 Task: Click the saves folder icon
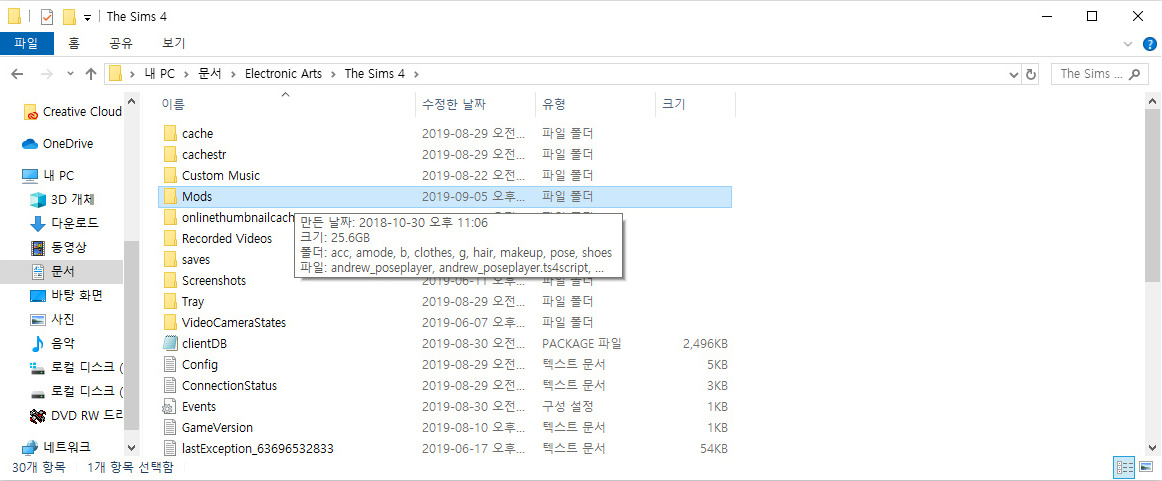click(170, 259)
